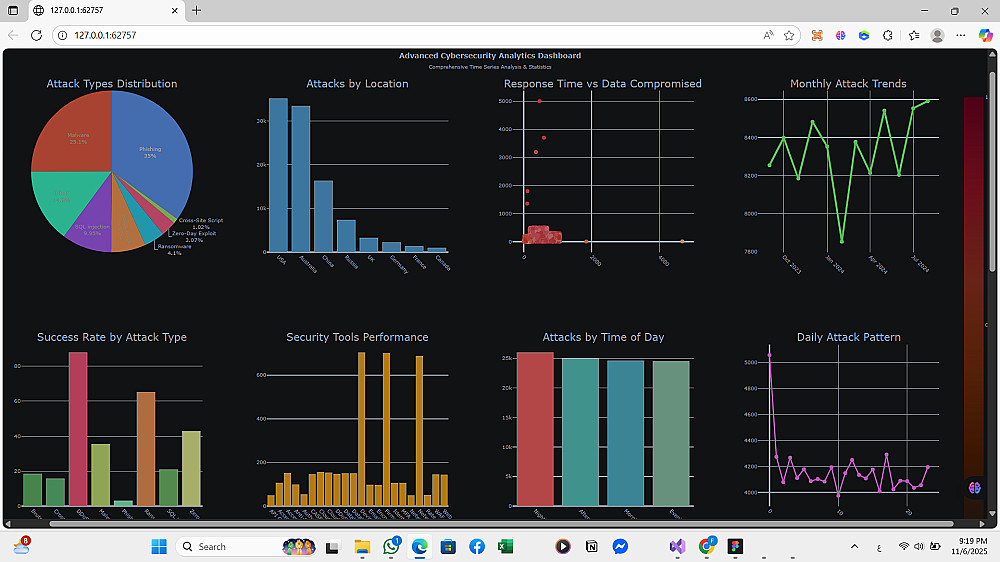Launch Copilot from the browser toolbar
The width and height of the screenshot is (1000, 562).
(x=985, y=35)
